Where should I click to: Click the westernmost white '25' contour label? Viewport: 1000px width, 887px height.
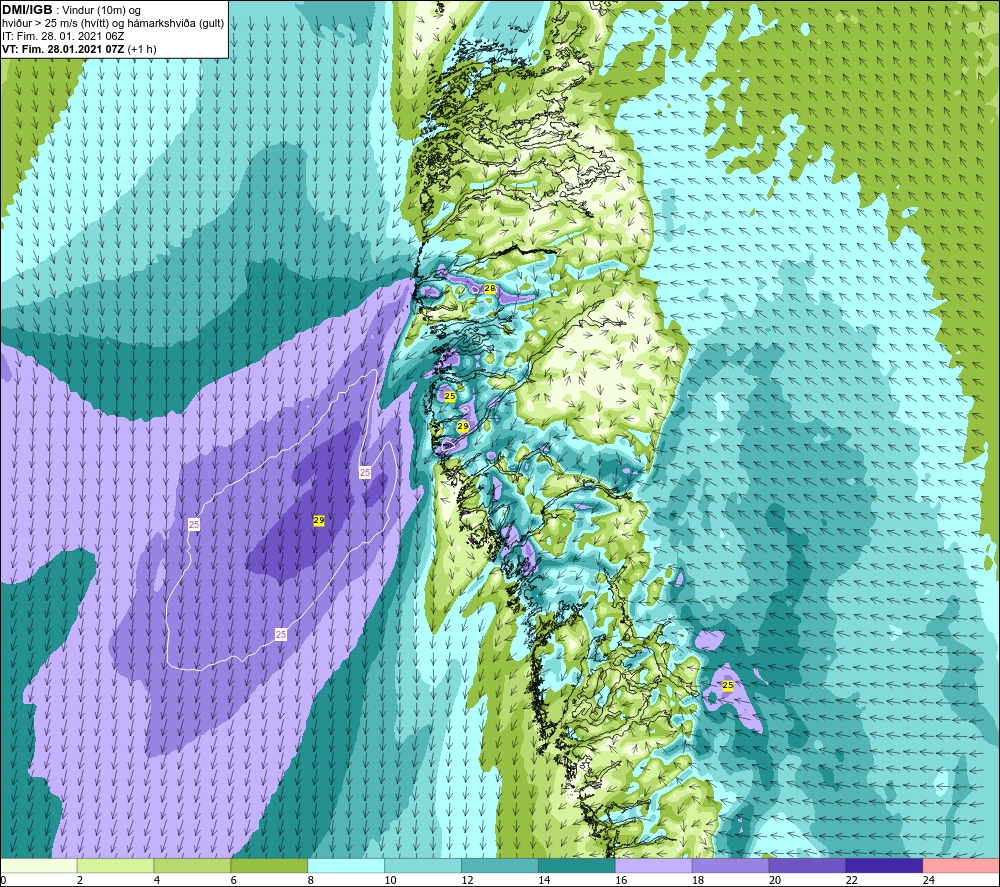194,524
